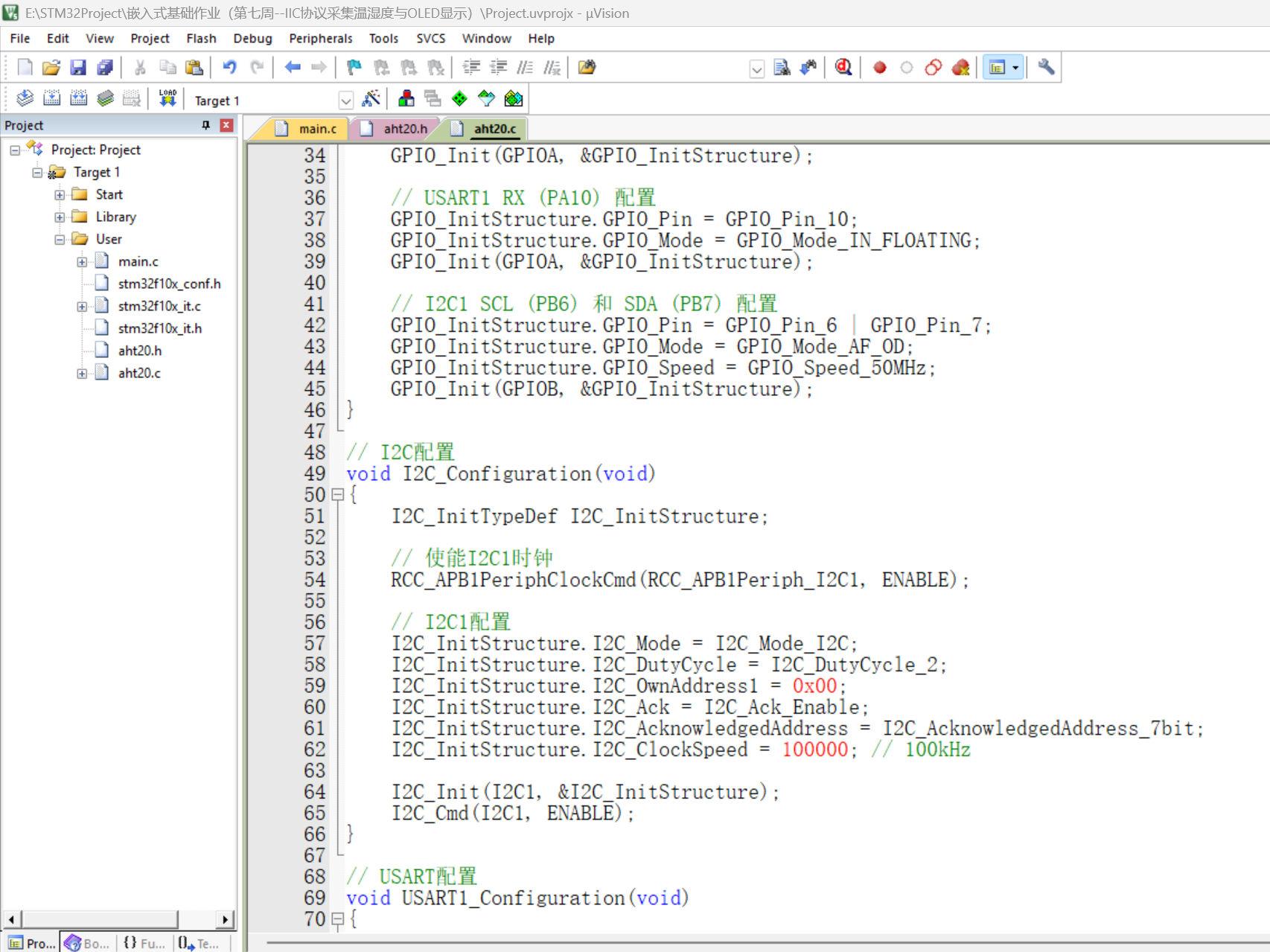Expand the Start folder
This screenshot has width=1270, height=952.
(x=60, y=195)
